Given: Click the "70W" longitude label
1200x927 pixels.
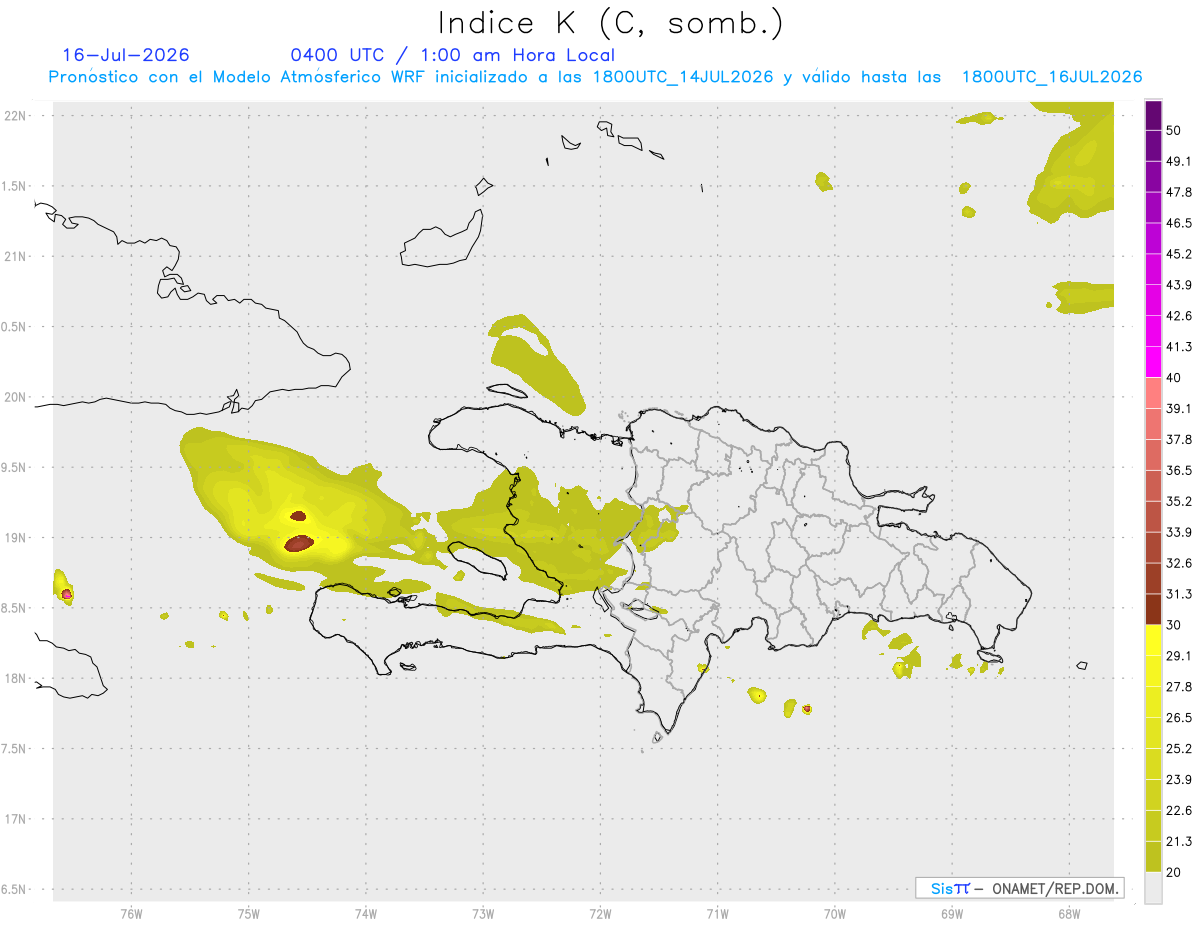Looking at the screenshot, I should [835, 913].
